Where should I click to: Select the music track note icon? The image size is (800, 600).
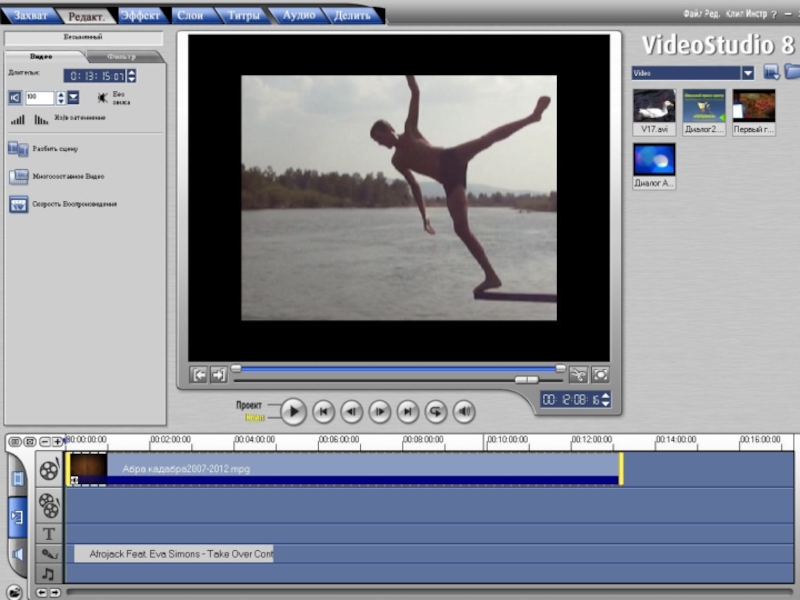pos(48,574)
